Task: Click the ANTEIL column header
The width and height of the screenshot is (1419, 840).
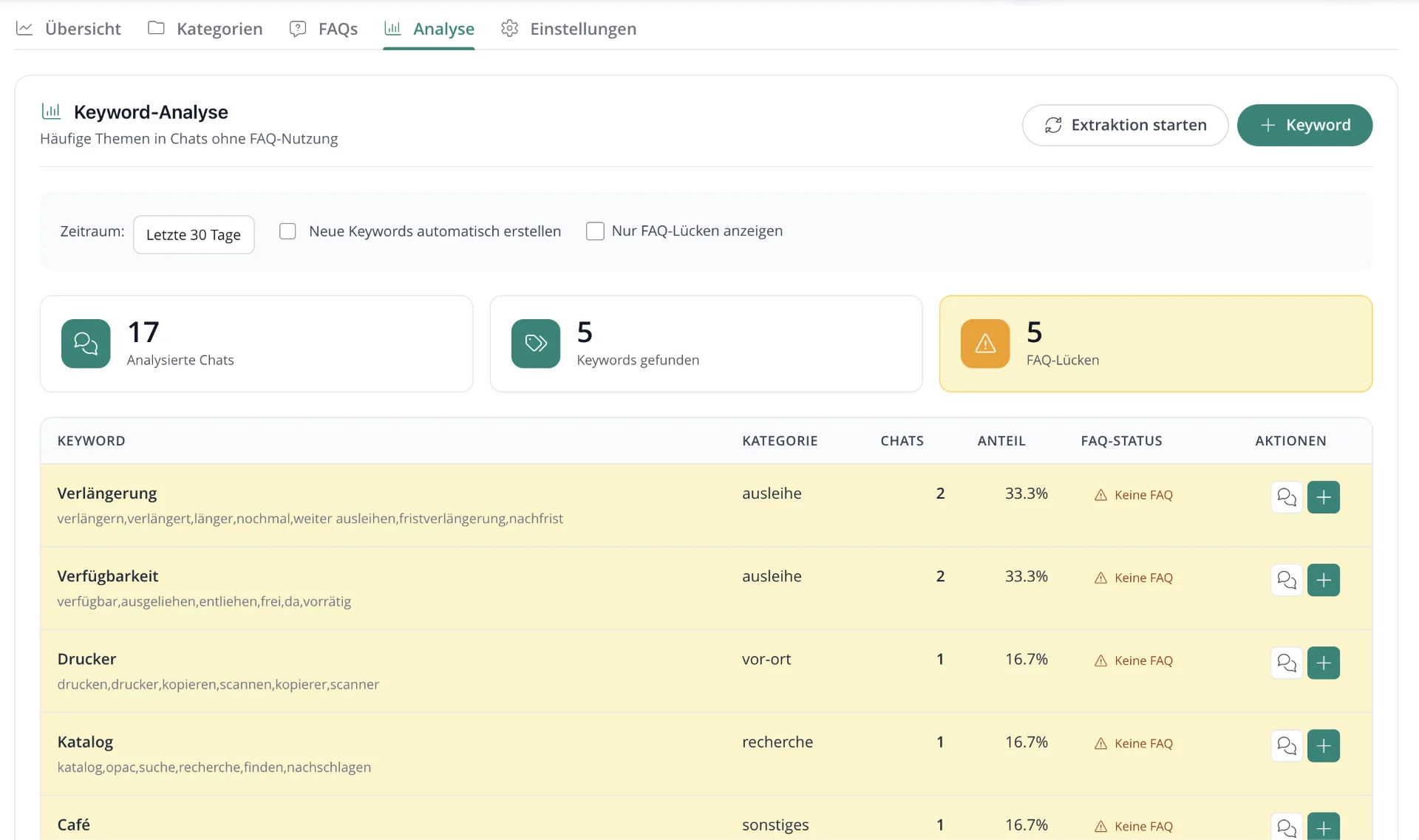Action: 1001,441
